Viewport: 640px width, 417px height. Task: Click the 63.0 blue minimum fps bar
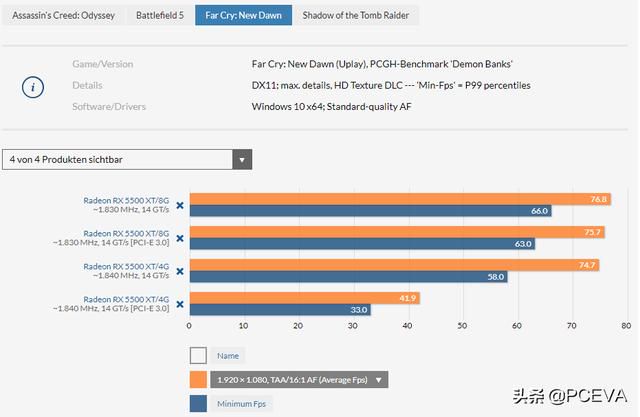click(362, 244)
